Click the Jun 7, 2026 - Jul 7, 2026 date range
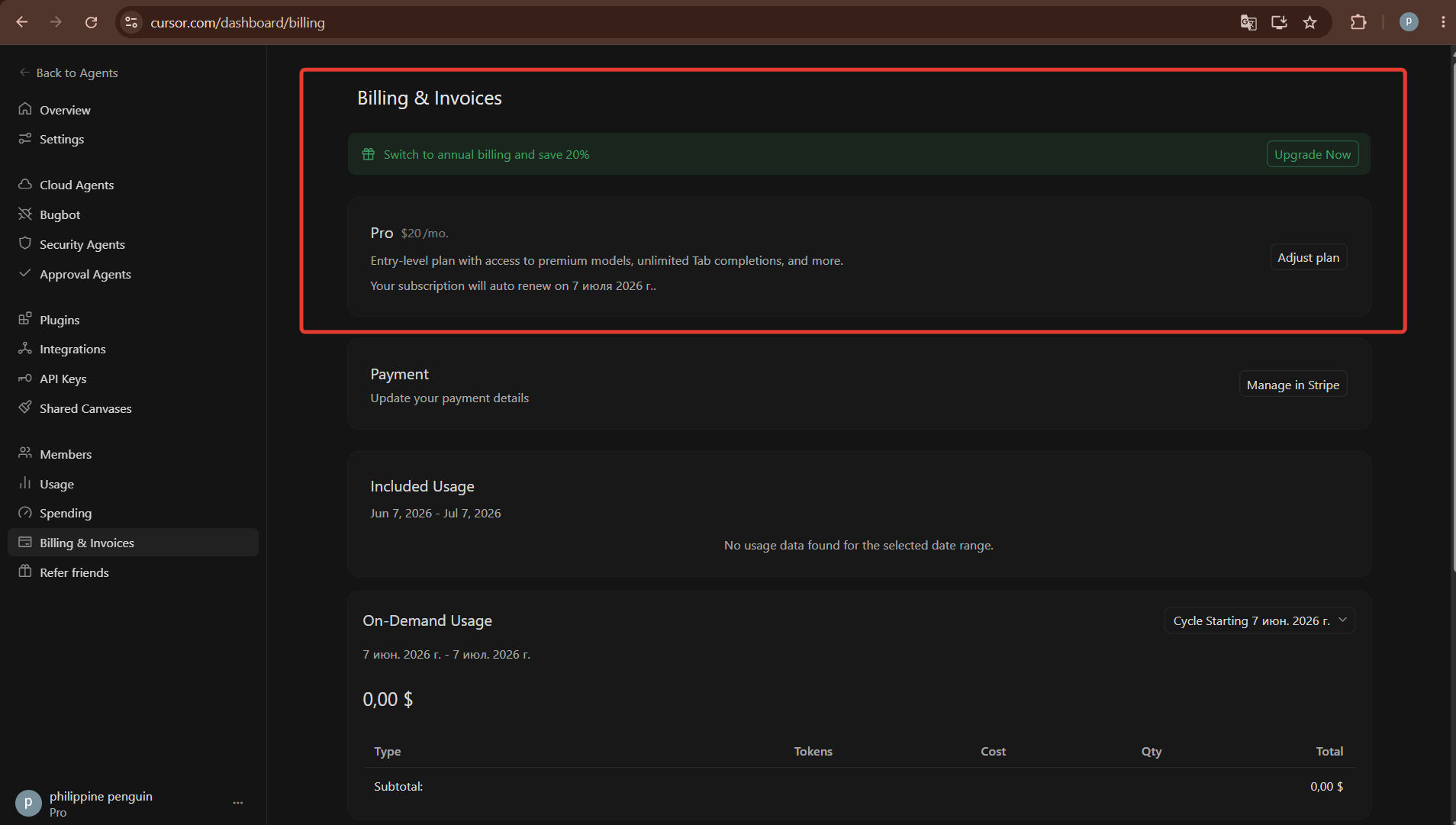The height and width of the screenshot is (825, 1456). coord(436,513)
